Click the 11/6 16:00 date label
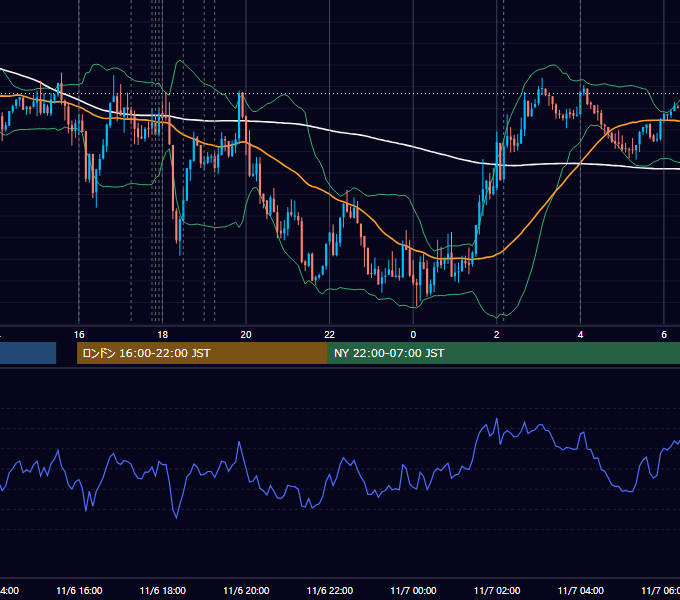 (79, 590)
